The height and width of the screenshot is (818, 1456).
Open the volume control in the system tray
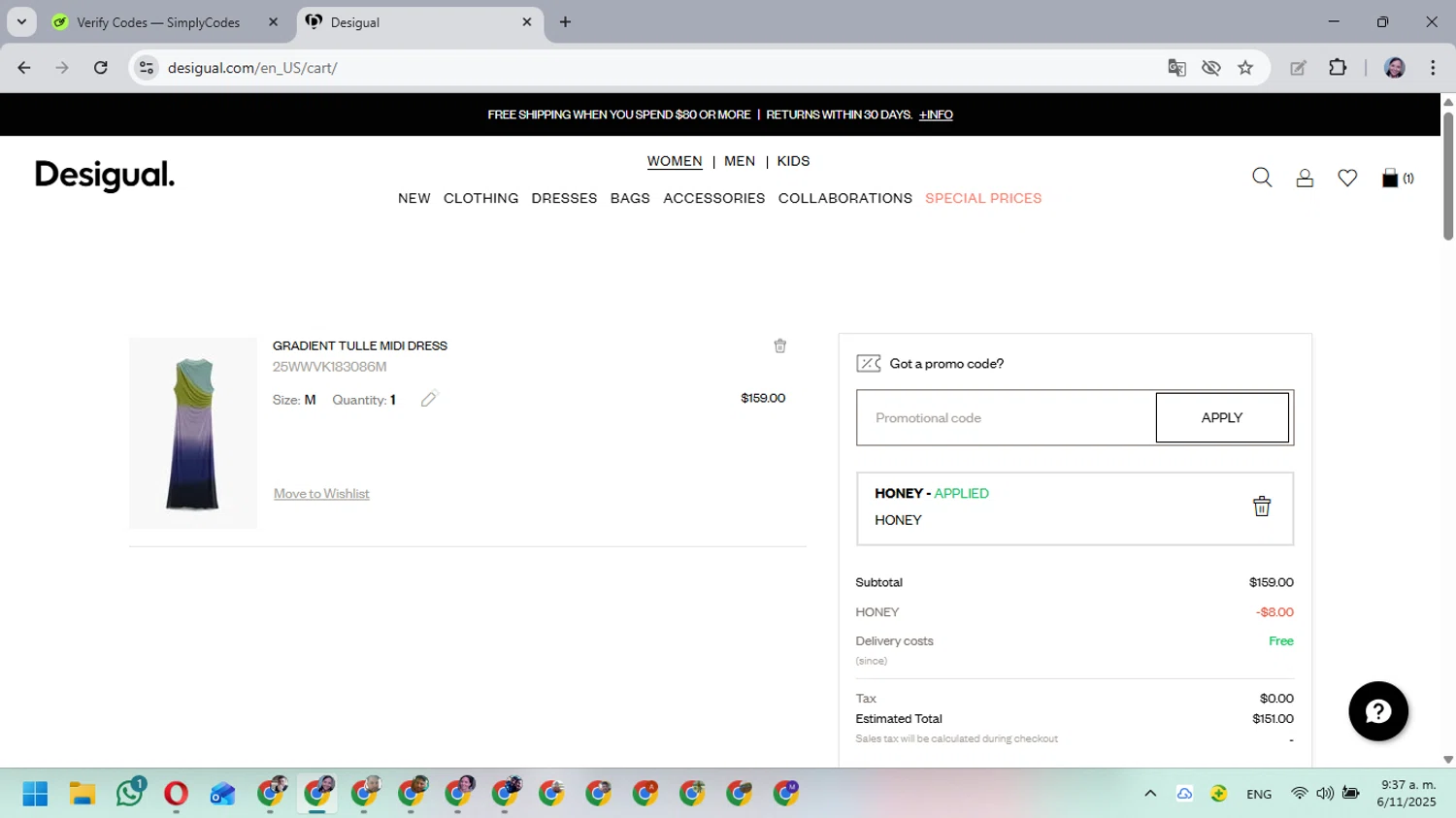(x=1325, y=794)
